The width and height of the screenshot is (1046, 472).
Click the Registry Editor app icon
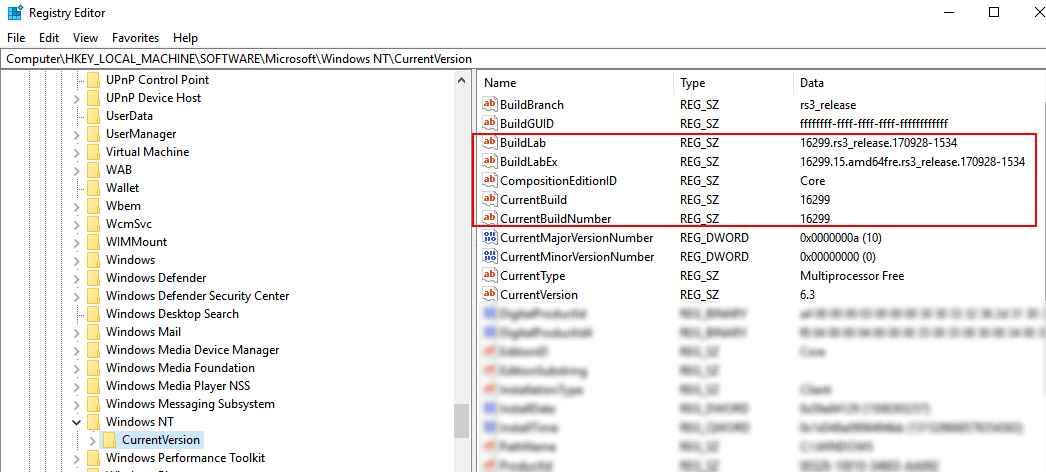click(15, 13)
